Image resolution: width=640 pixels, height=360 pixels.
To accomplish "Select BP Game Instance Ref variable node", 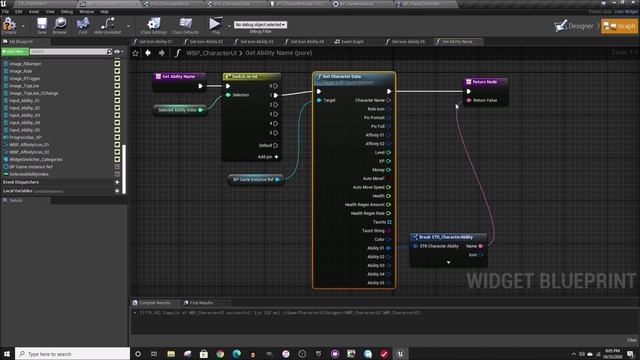I will coord(255,180).
